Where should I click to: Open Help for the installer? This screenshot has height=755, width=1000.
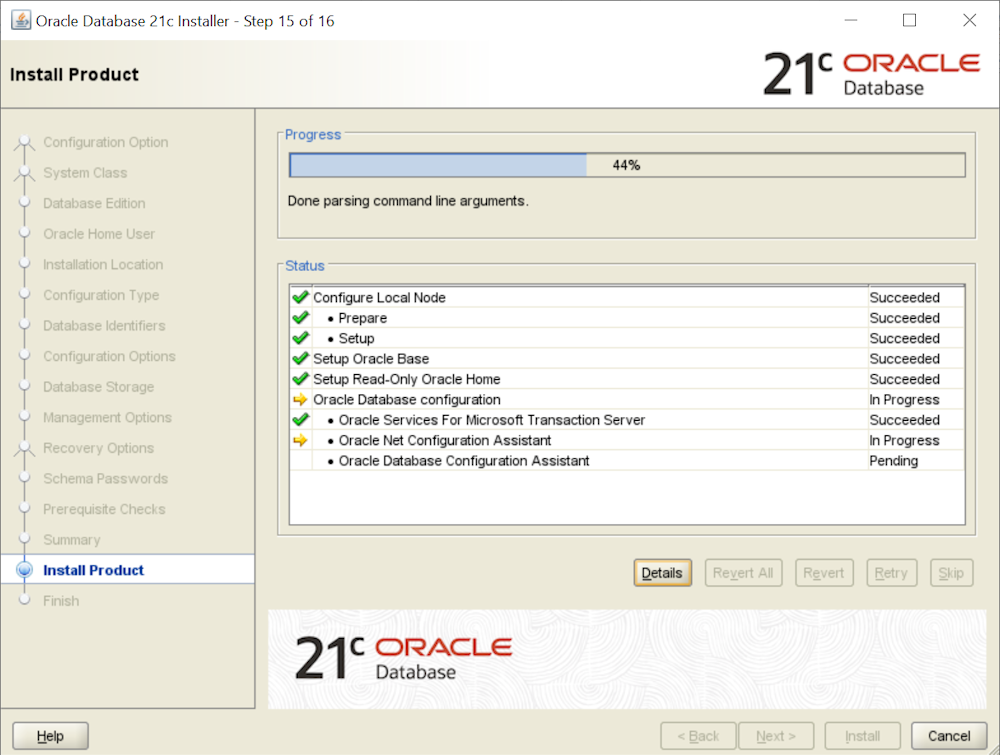tap(50, 736)
